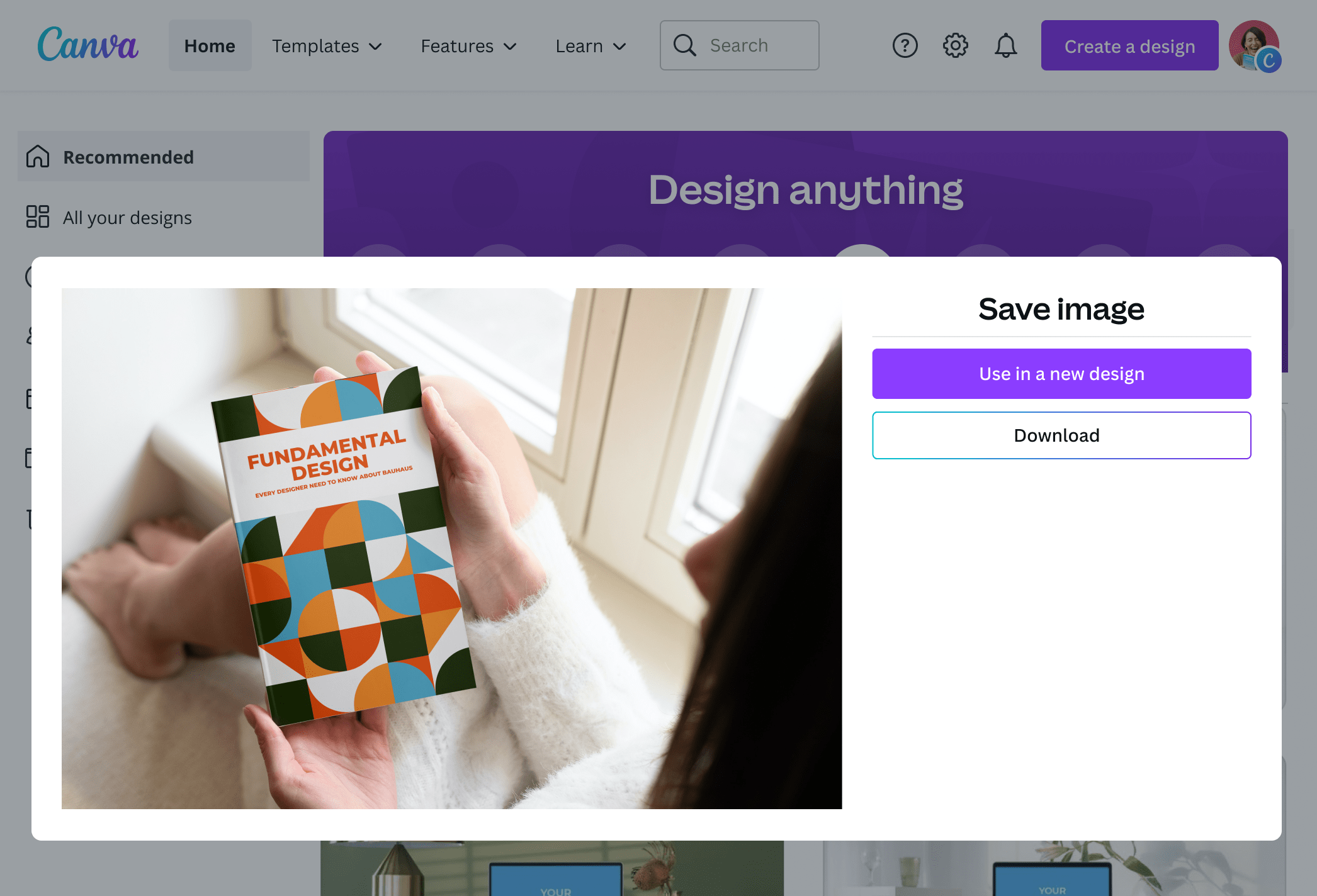Click the Create a design button
Viewport: 1317px width, 896px height.
1129,45
